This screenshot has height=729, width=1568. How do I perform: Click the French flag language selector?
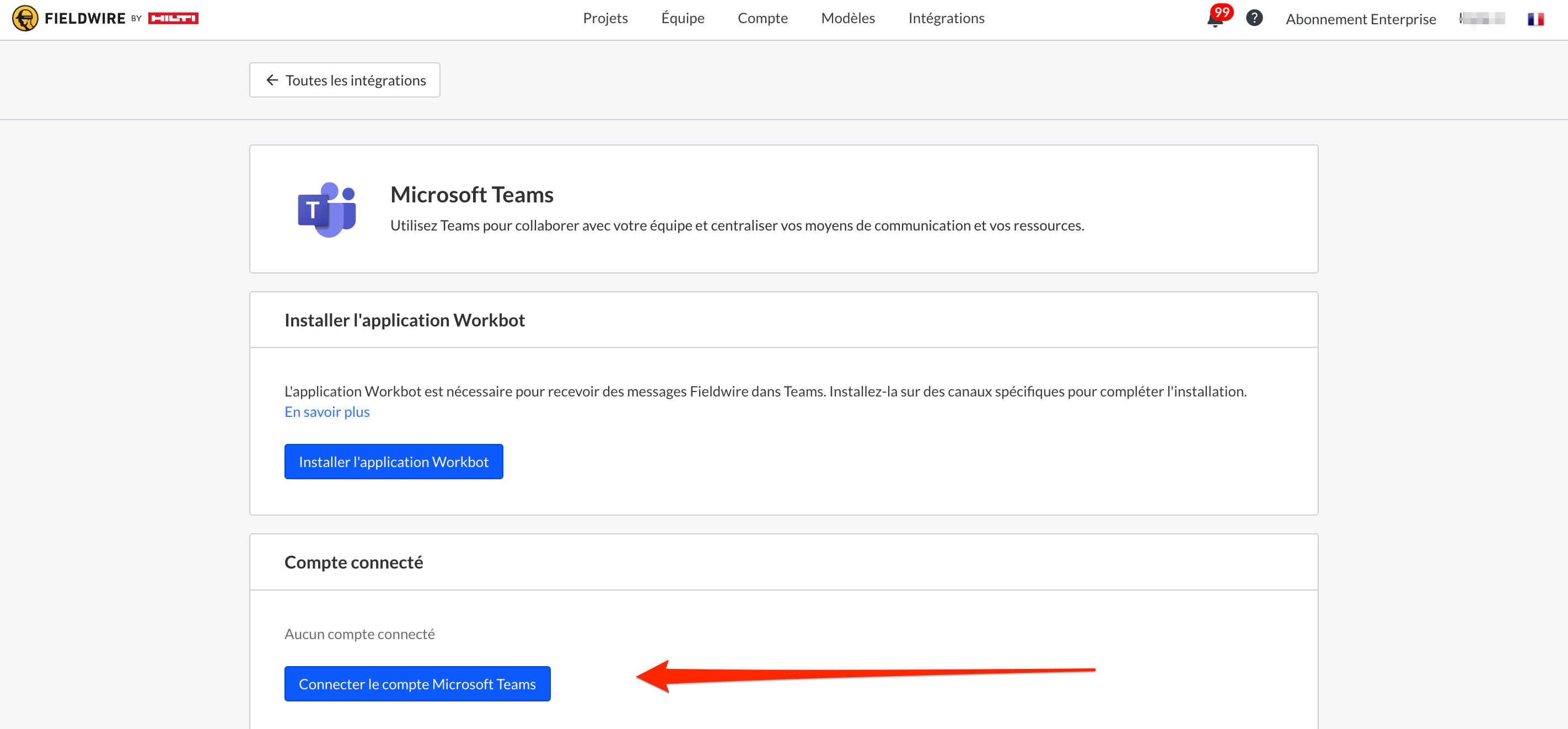1535,19
